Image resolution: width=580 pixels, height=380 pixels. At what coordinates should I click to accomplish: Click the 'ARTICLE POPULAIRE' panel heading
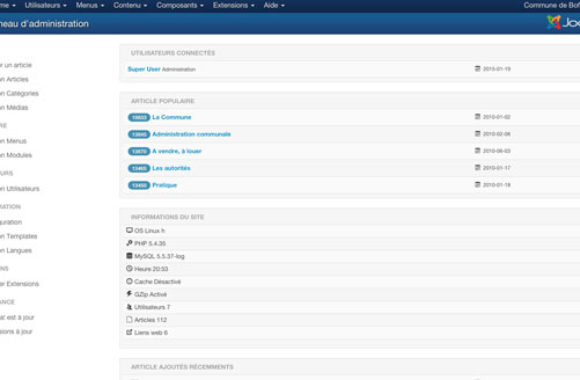click(163, 101)
